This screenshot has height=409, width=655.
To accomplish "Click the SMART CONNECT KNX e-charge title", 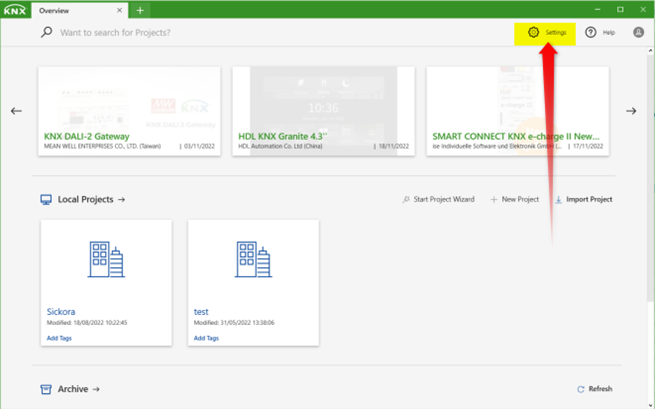I will 516,137.
